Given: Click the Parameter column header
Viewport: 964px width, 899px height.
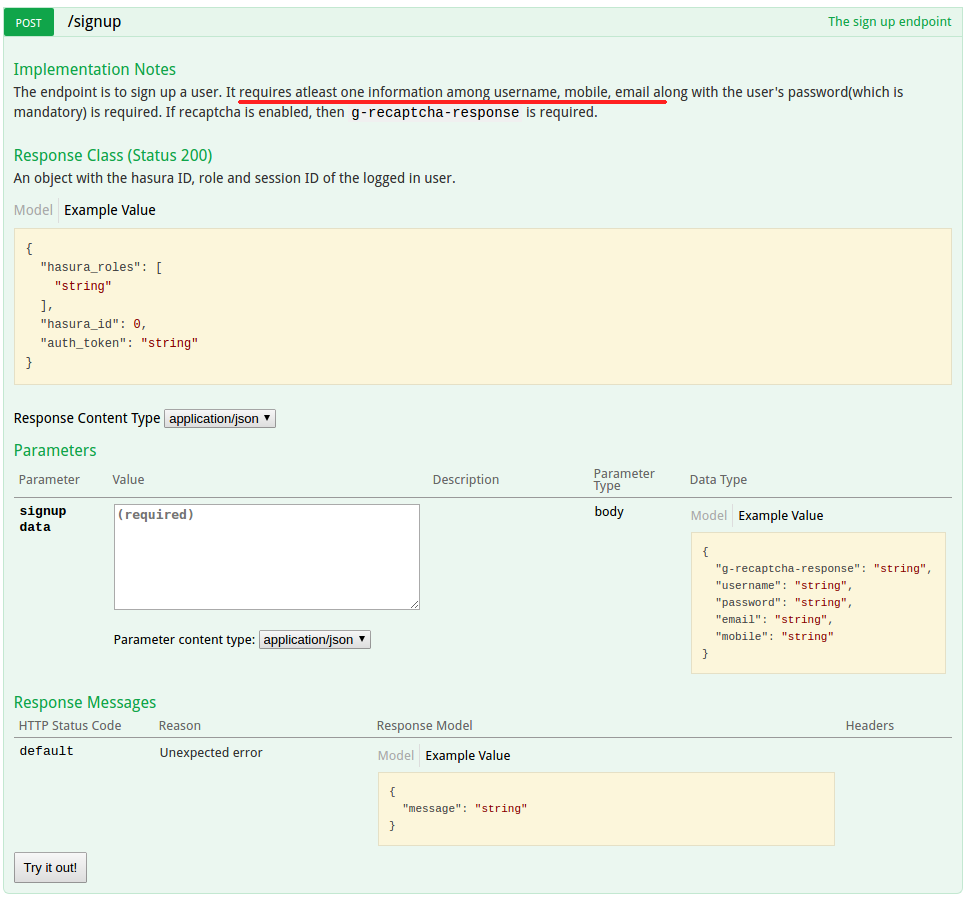Looking at the screenshot, I should click(x=49, y=480).
